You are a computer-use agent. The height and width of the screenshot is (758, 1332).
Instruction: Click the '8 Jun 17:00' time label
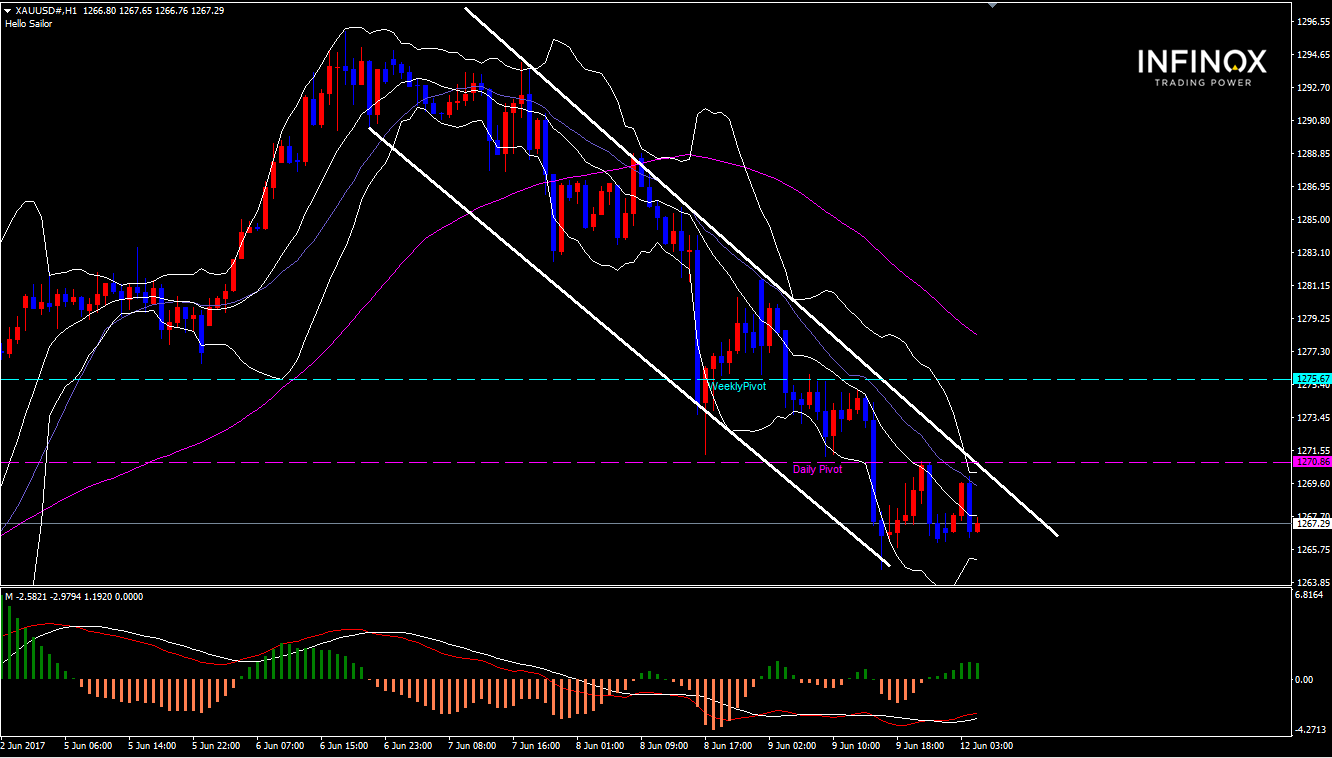click(x=729, y=746)
